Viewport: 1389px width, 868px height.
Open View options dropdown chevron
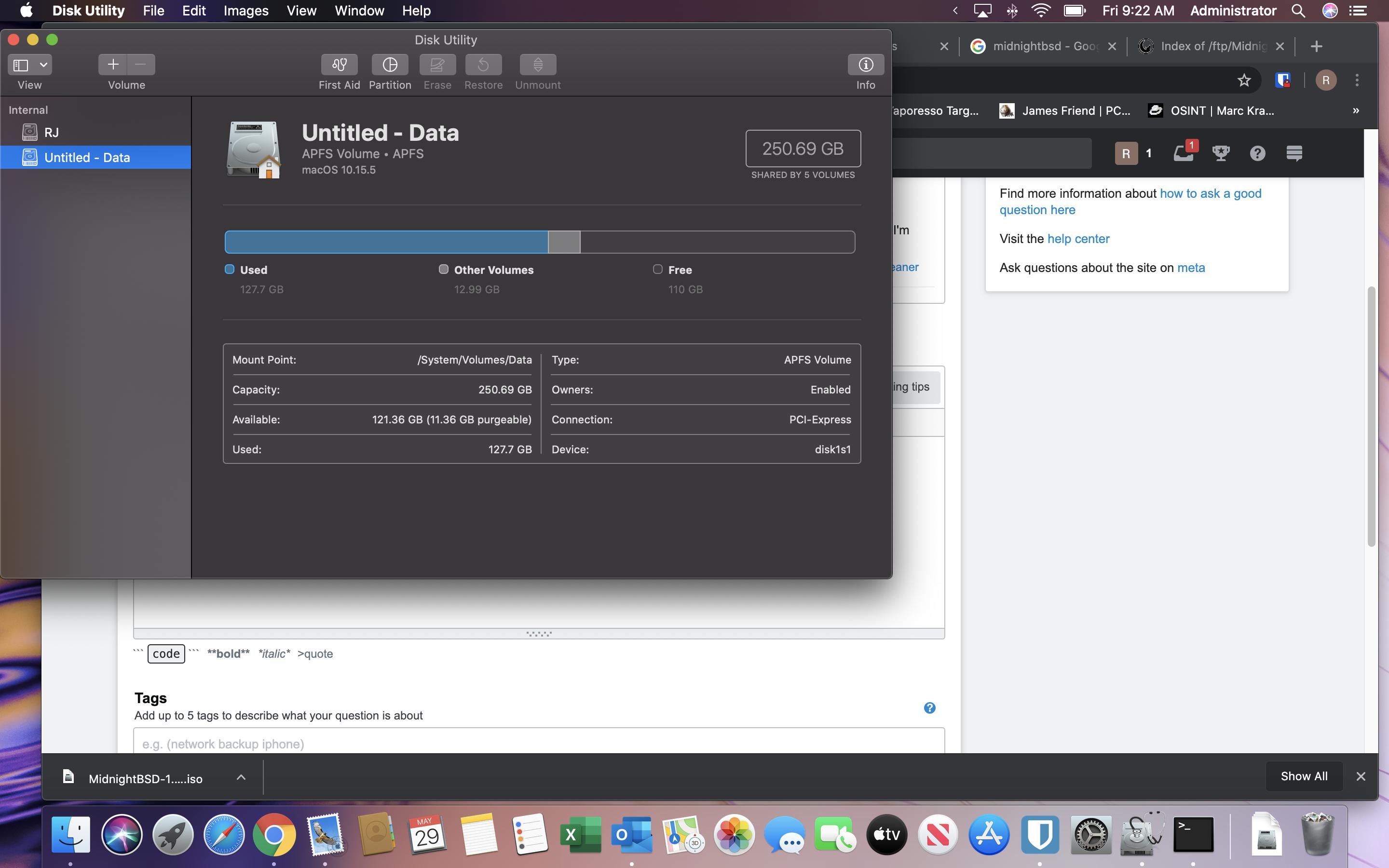[43, 65]
